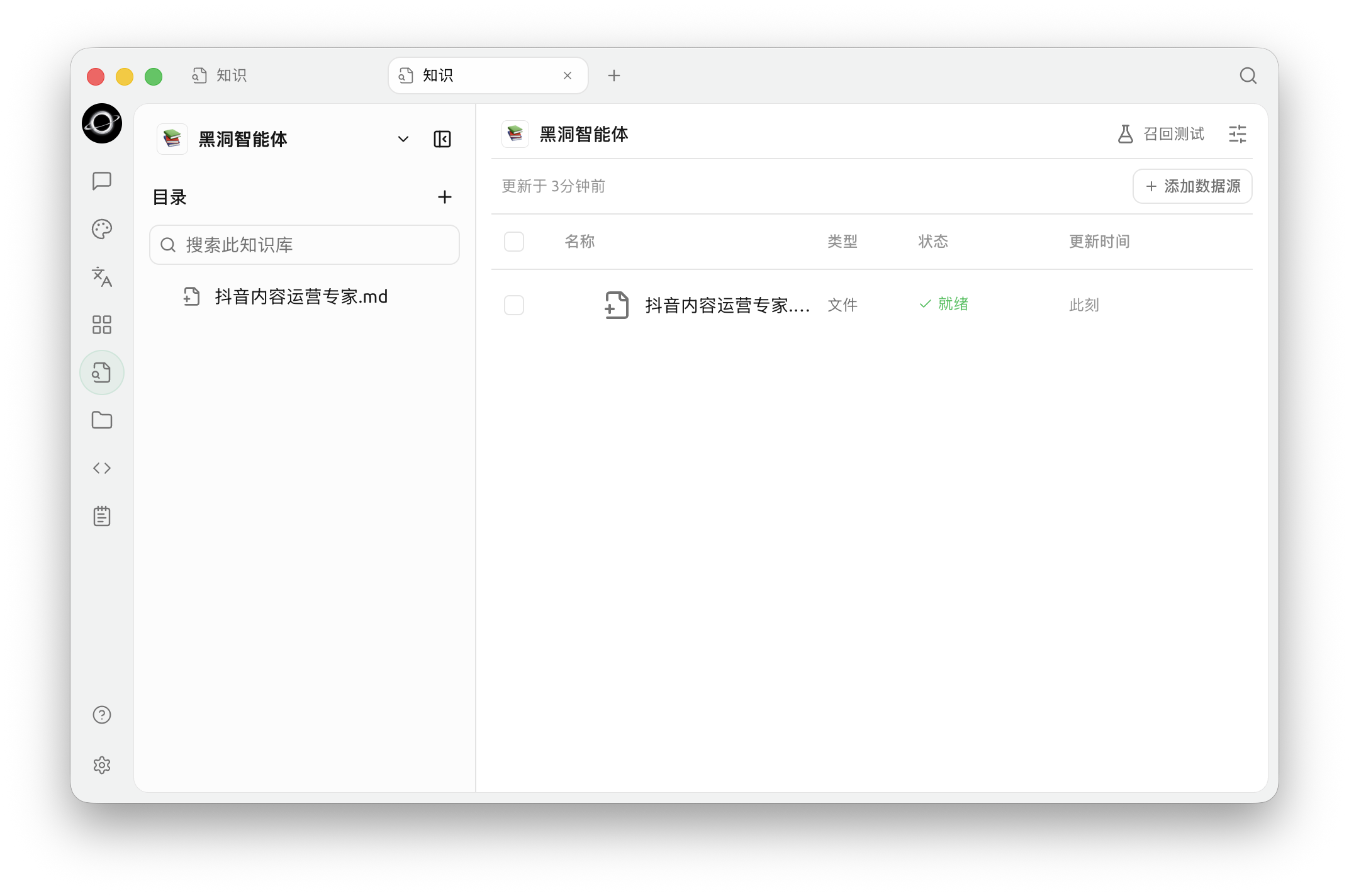Viewport: 1349px width, 896px height.
Task: Click the 名称 column header
Action: pyautogui.click(x=579, y=242)
